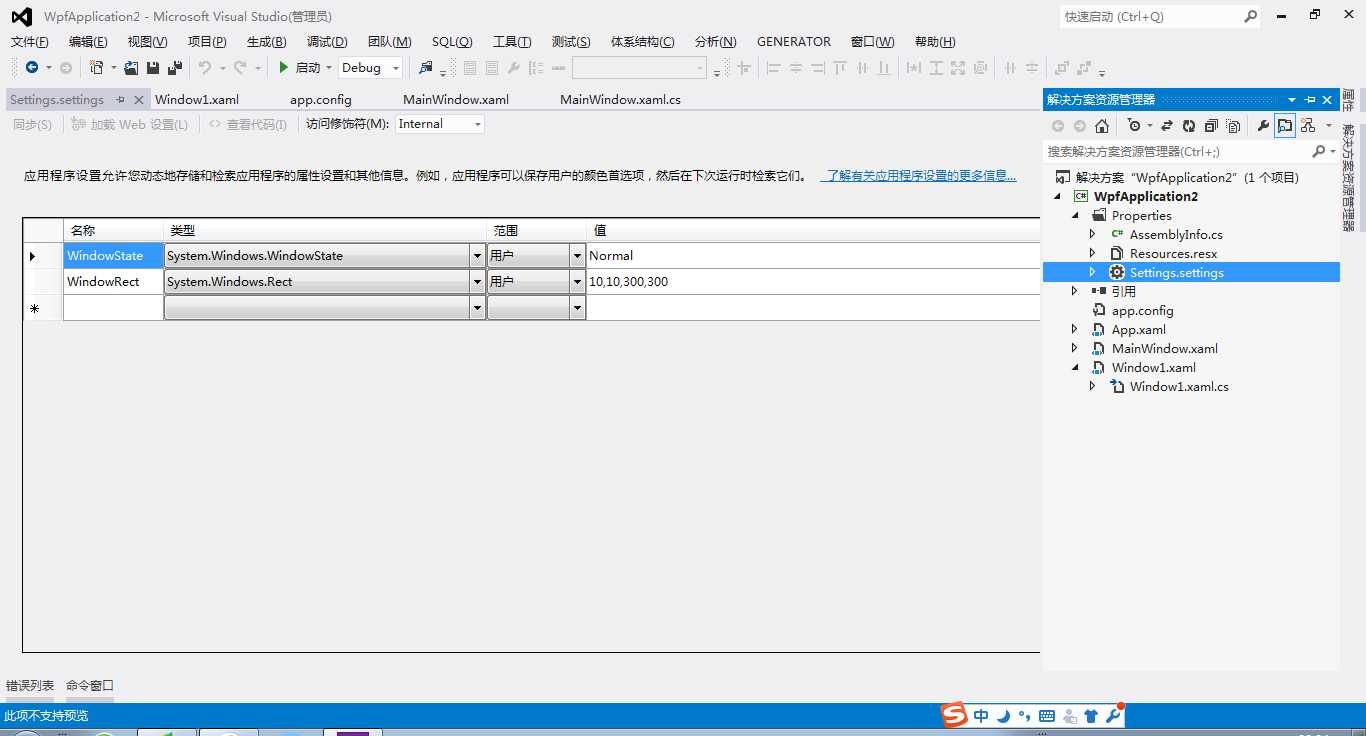Click the Navigate Backward toolbar arrow

point(32,68)
